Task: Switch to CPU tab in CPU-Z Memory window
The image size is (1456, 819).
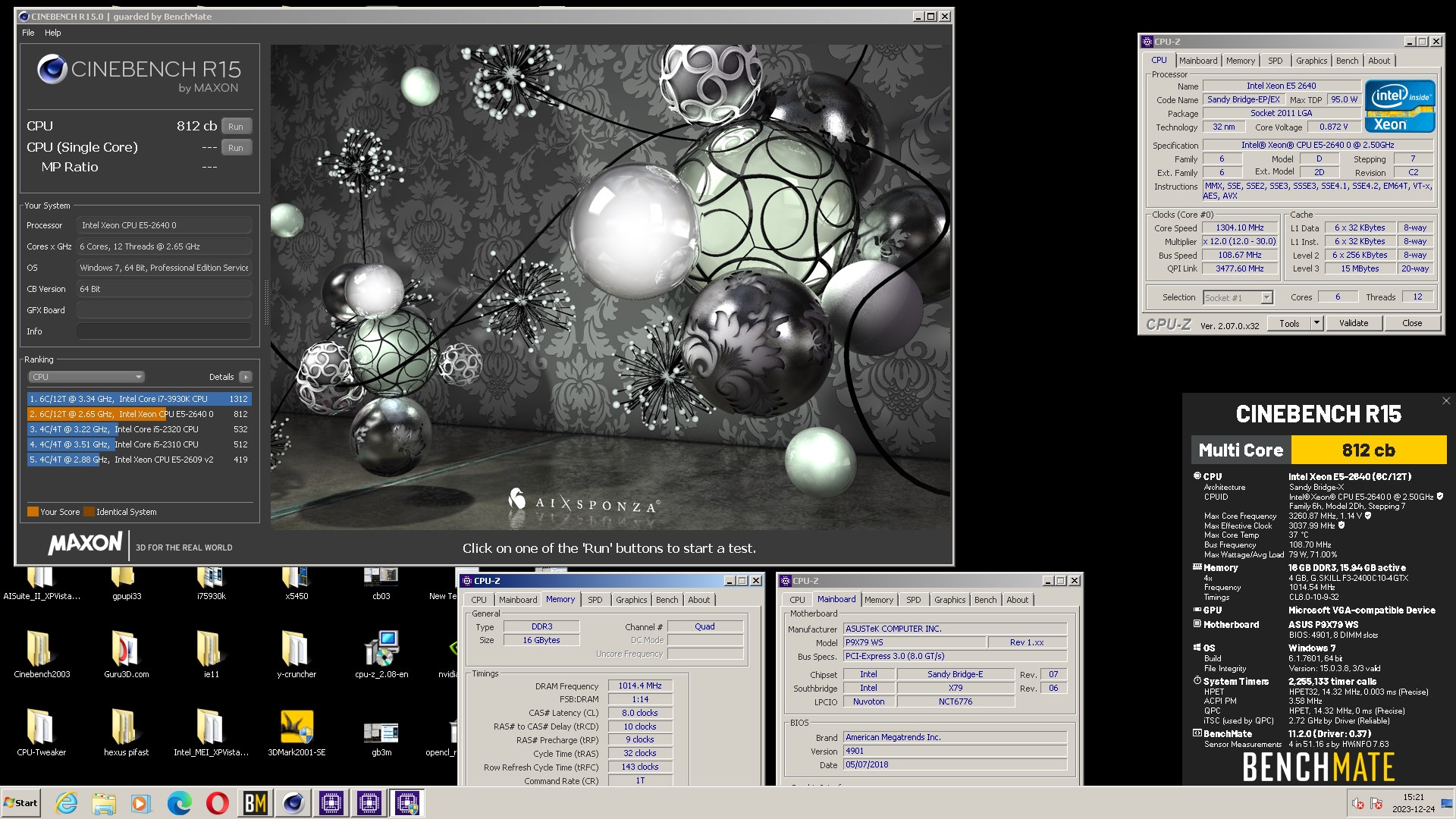Action: click(479, 600)
